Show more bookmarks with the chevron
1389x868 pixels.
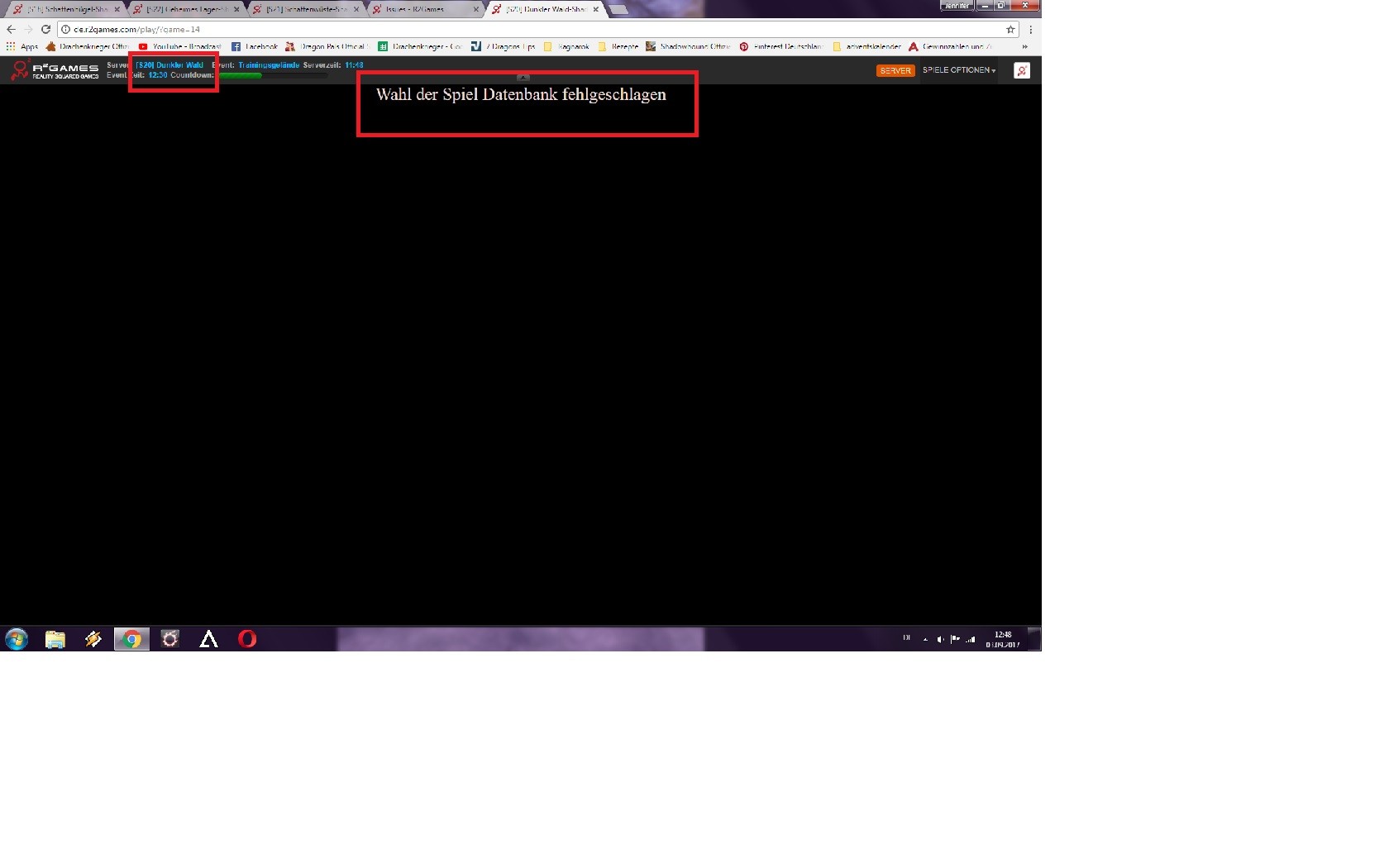coord(1025,47)
